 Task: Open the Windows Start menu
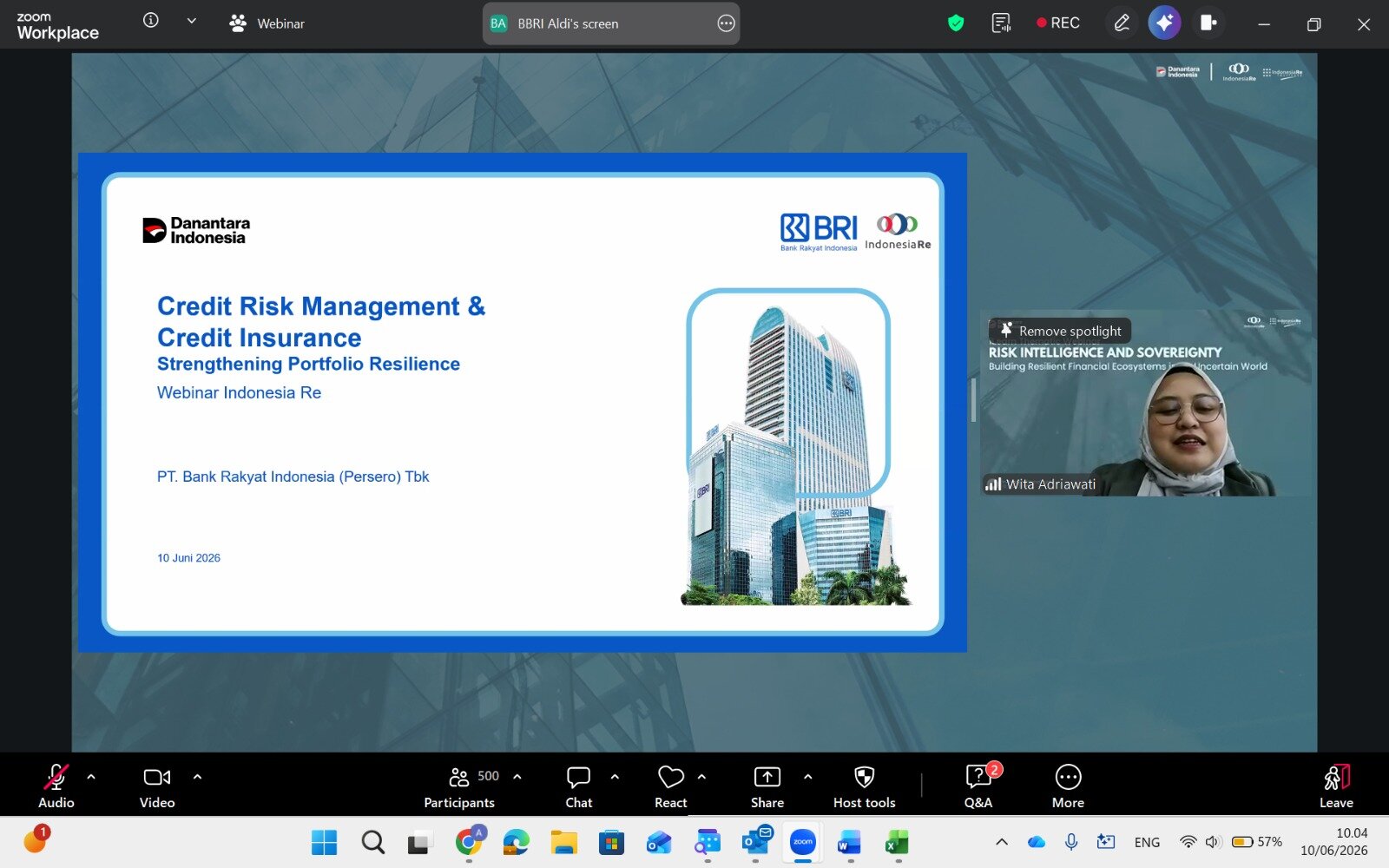click(x=324, y=842)
